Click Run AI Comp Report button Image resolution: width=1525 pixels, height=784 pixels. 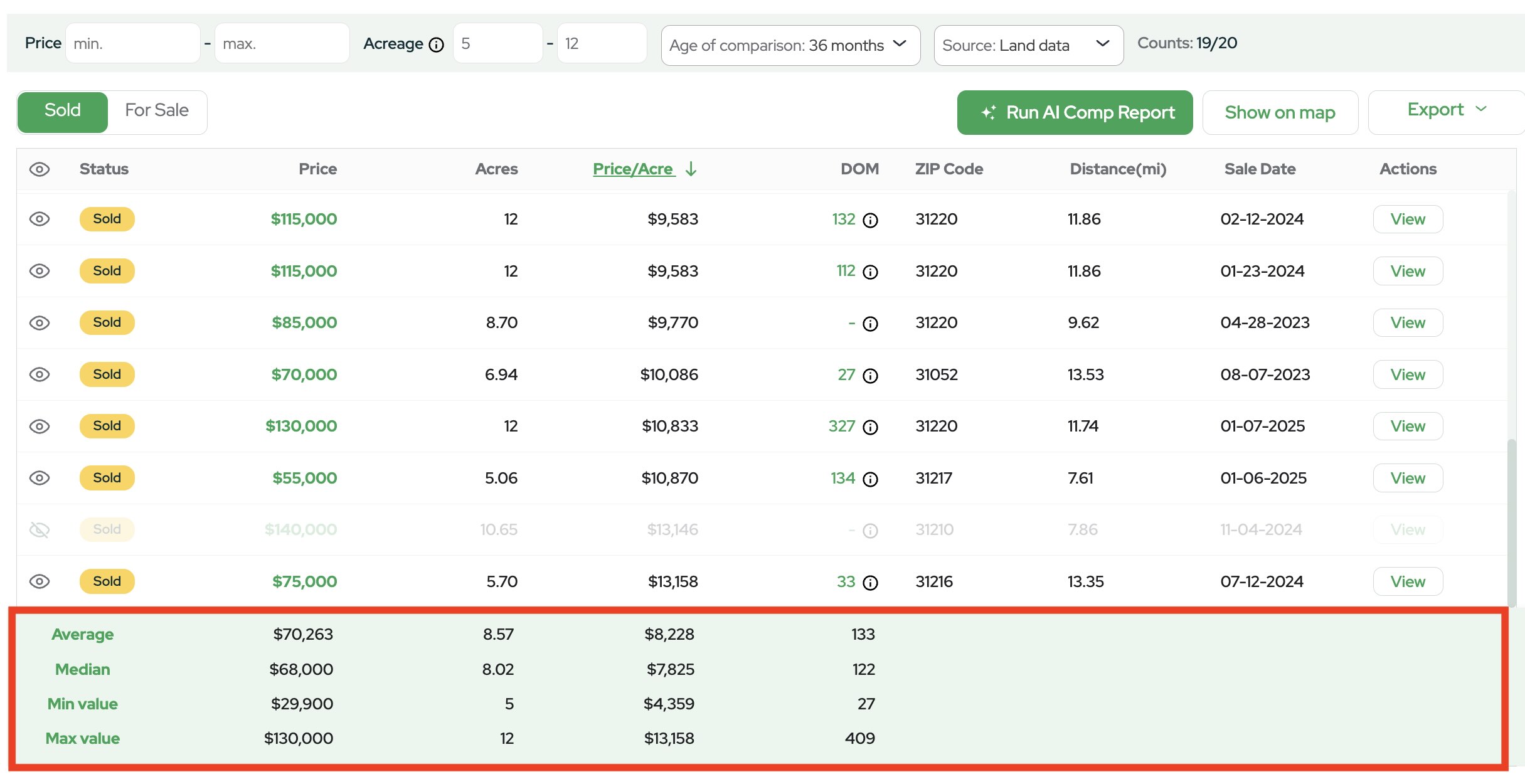point(1074,112)
